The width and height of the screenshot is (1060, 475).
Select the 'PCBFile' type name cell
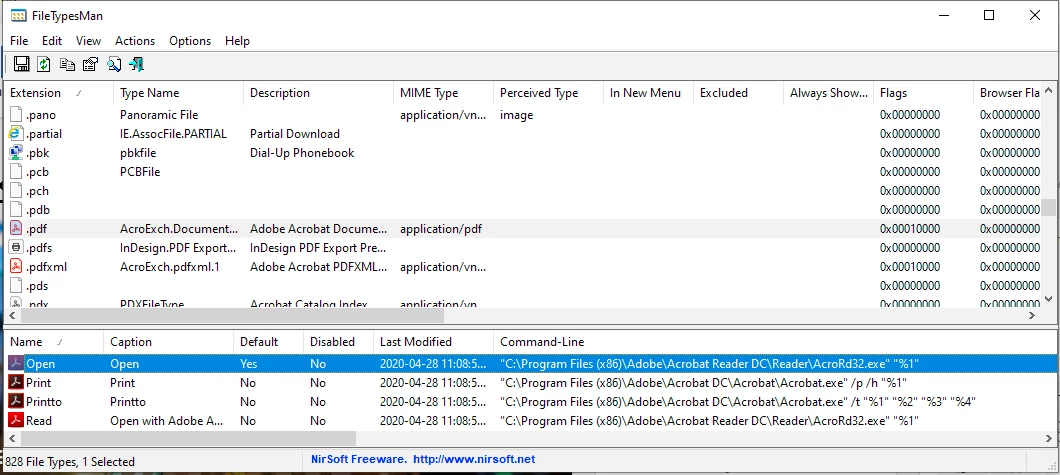click(140, 172)
